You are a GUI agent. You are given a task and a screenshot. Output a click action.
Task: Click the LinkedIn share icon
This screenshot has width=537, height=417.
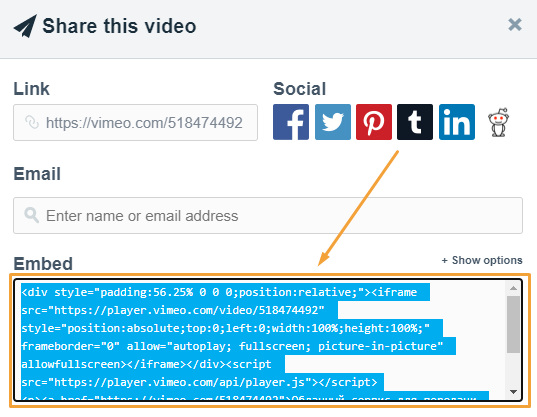pos(457,122)
